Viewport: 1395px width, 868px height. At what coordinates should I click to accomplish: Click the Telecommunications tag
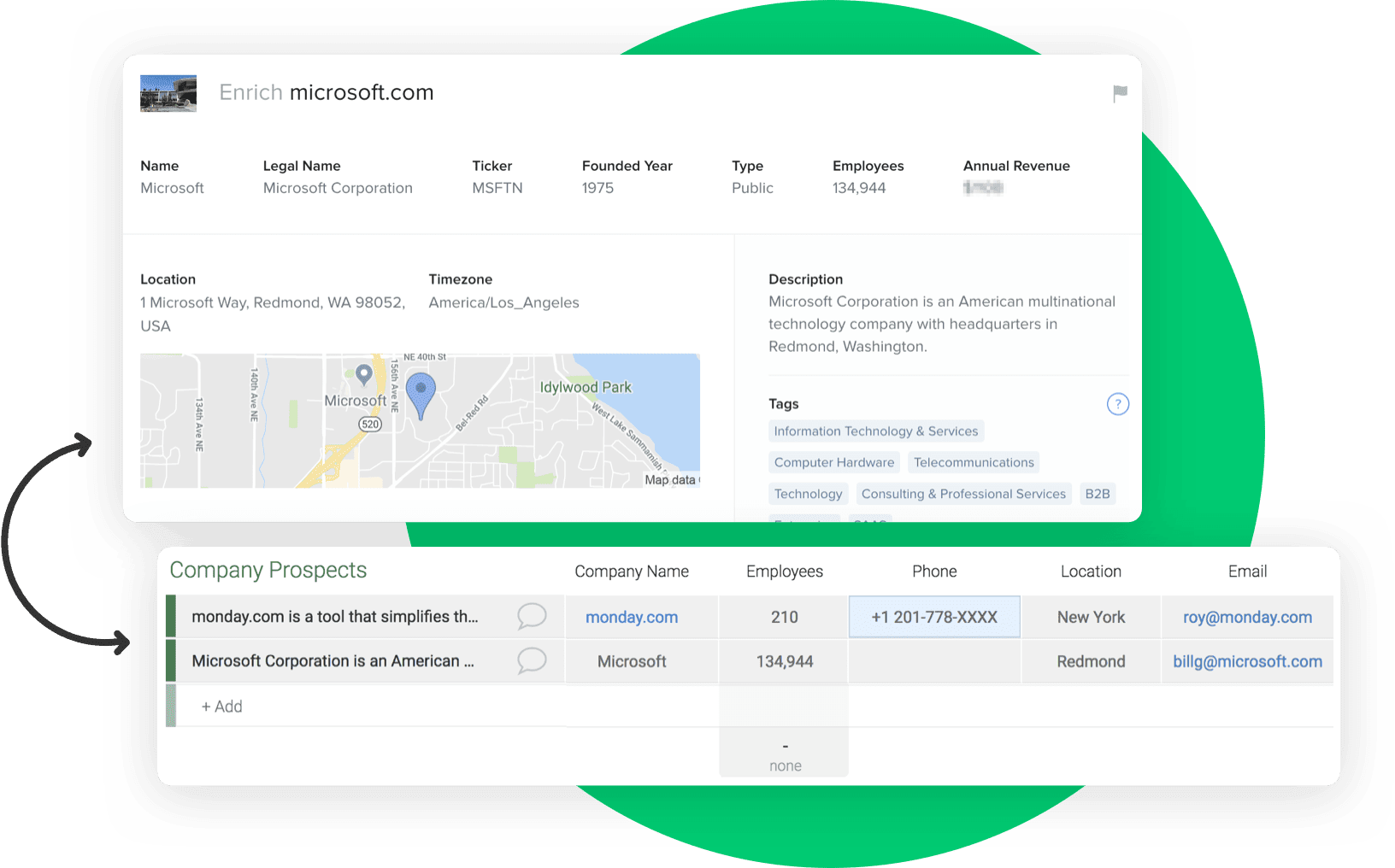tap(974, 462)
